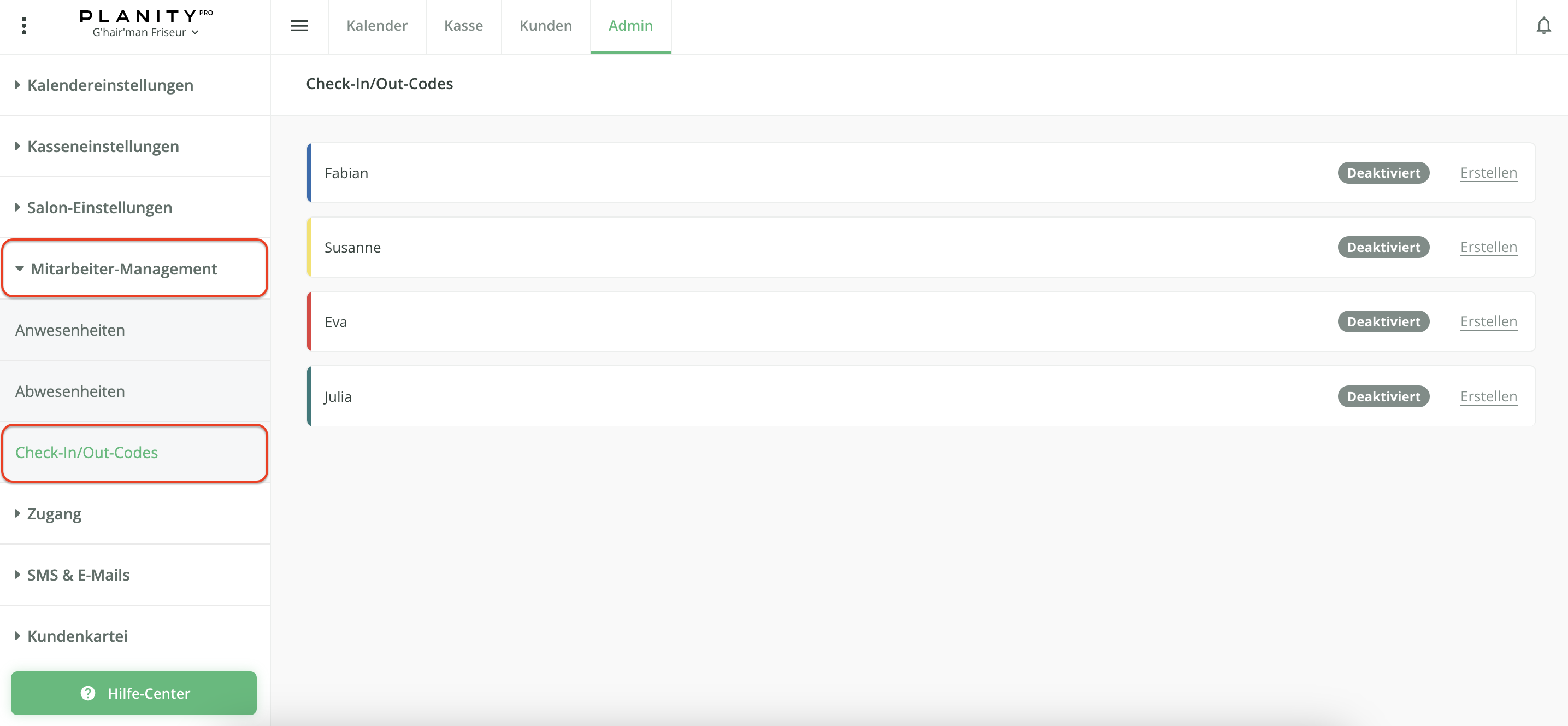Toggle Julia's Deaktiviert status badge
Viewport: 1568px width, 726px height.
point(1383,396)
